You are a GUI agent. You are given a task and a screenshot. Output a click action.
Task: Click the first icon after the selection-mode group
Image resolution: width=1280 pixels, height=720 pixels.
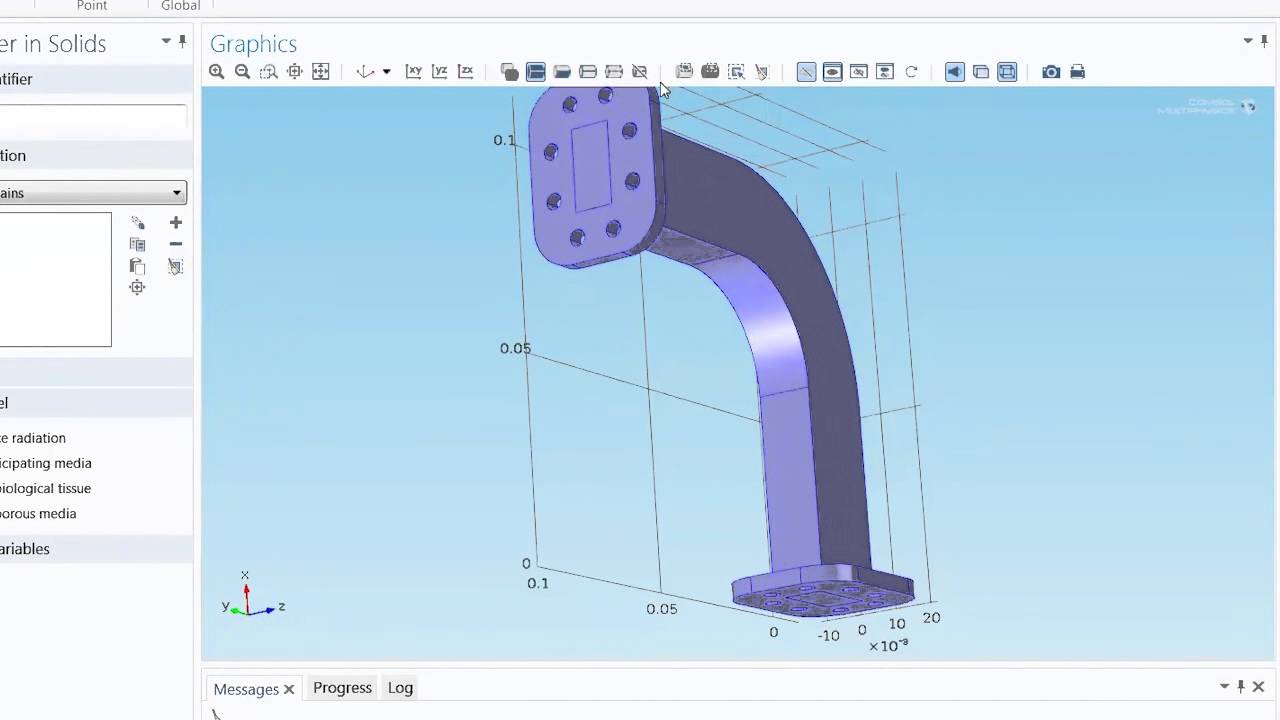684,71
